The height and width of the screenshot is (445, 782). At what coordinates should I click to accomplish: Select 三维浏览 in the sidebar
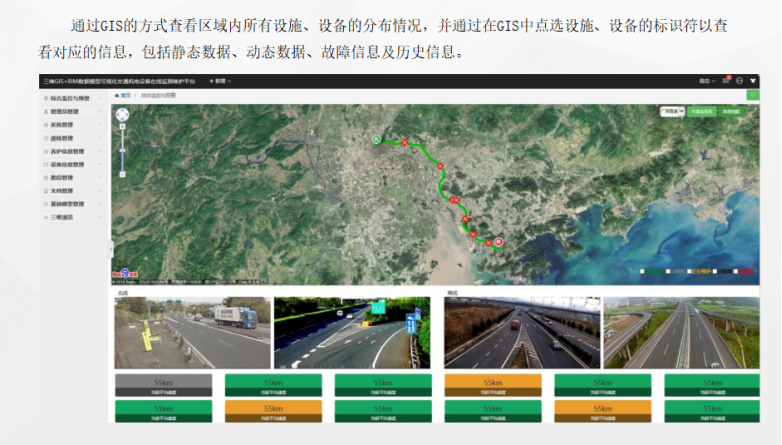pos(66,216)
